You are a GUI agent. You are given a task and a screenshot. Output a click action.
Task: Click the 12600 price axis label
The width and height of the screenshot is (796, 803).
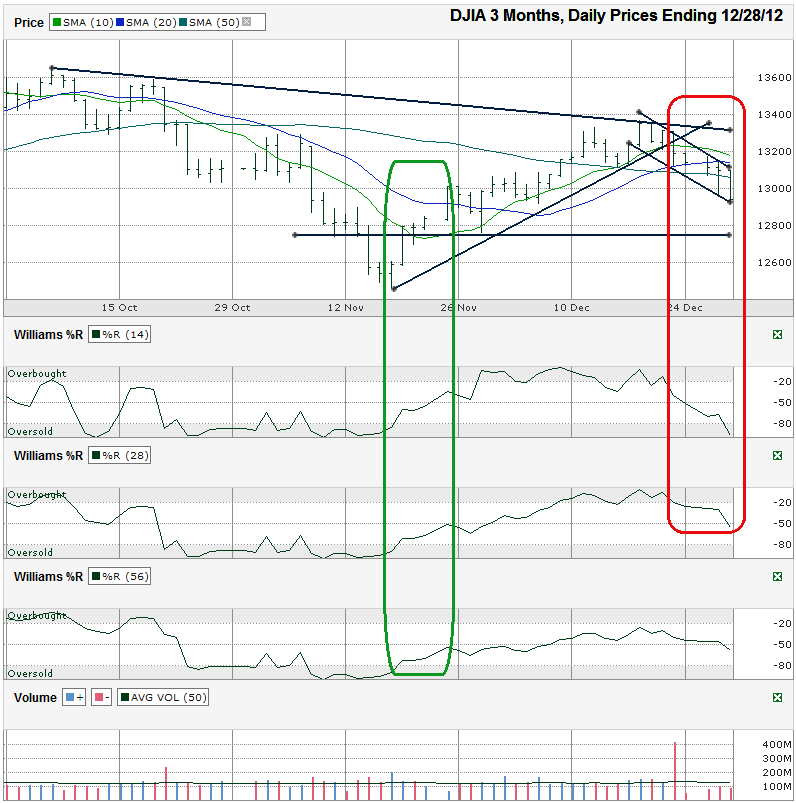tap(774, 262)
